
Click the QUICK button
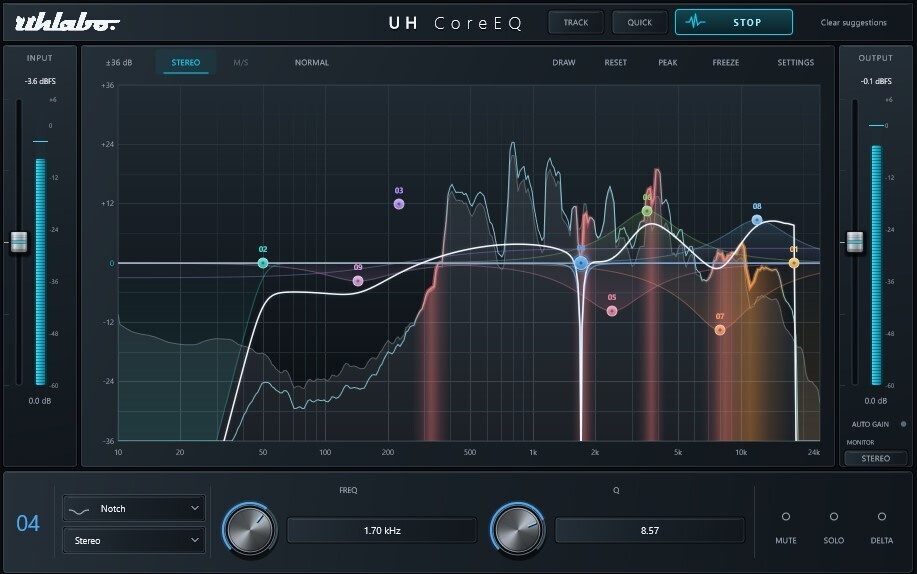click(640, 22)
